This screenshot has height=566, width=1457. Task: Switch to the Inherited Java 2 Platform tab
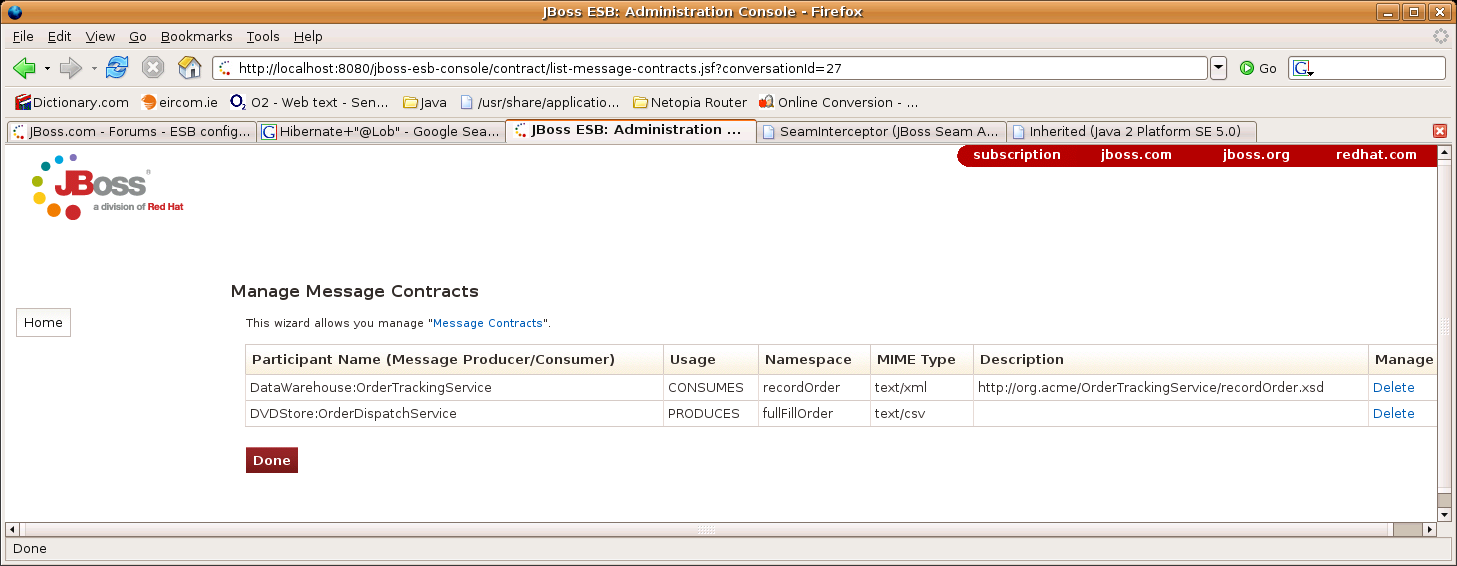coord(1131,131)
